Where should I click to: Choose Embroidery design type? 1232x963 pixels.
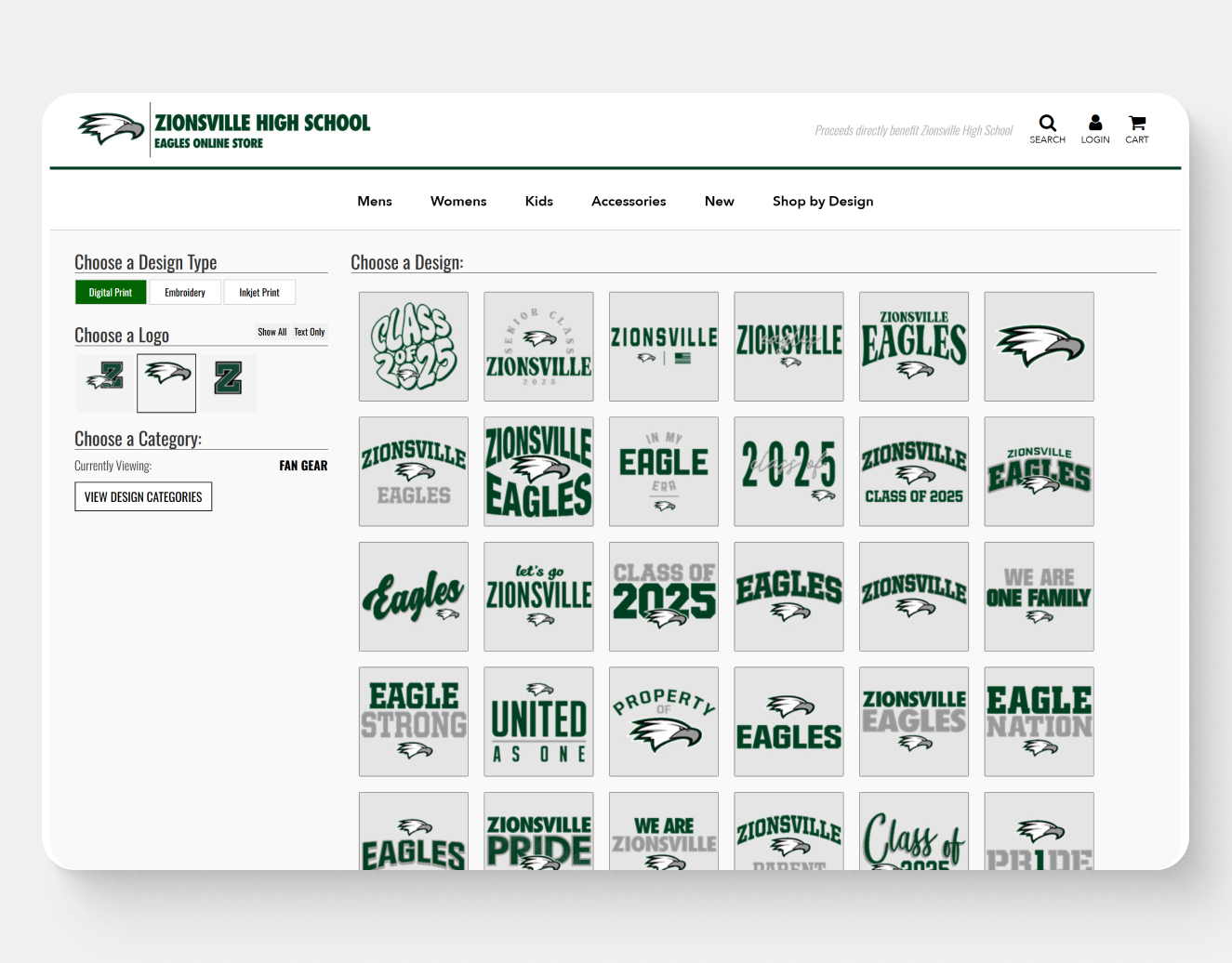click(185, 292)
